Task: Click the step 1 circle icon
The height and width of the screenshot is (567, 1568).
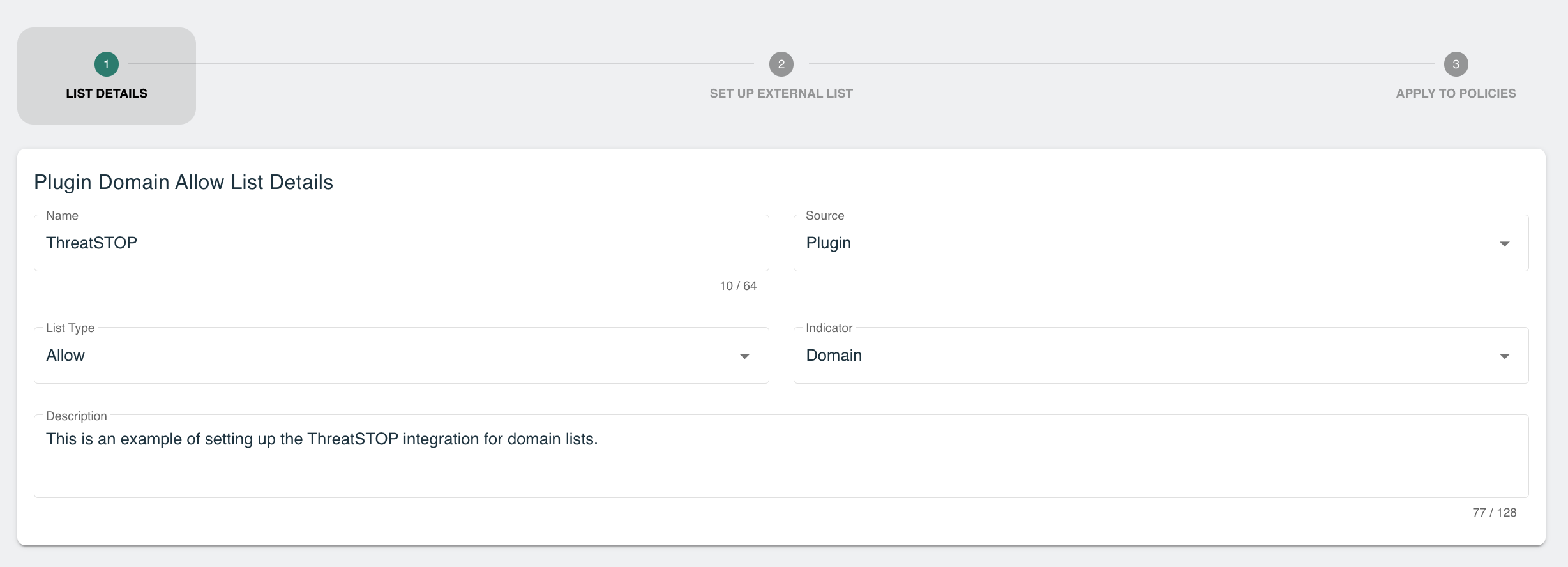Action: [107, 64]
